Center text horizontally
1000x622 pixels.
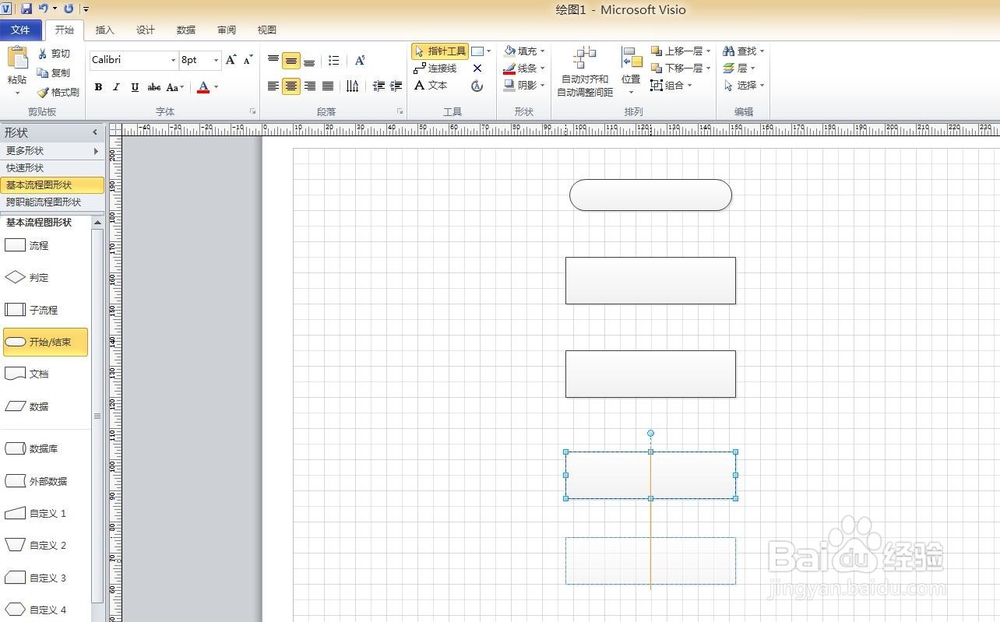click(x=291, y=86)
